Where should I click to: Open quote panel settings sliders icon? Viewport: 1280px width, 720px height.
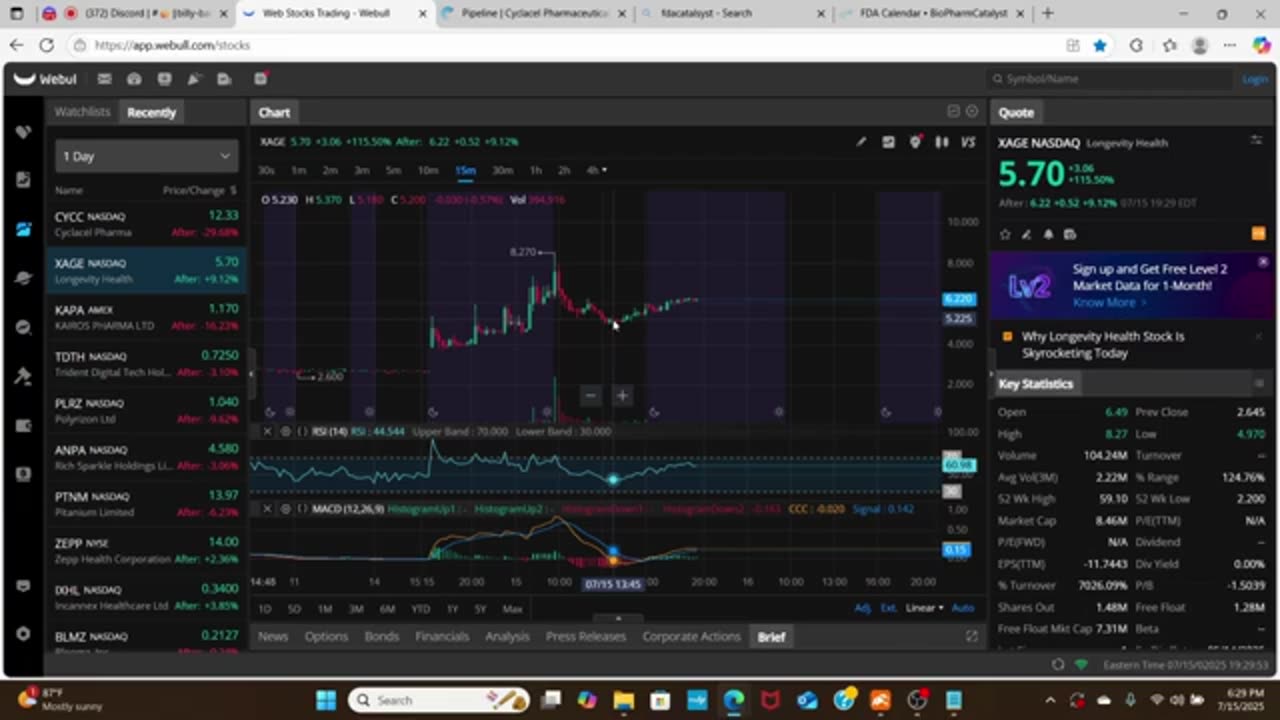pyautogui.click(x=1257, y=141)
